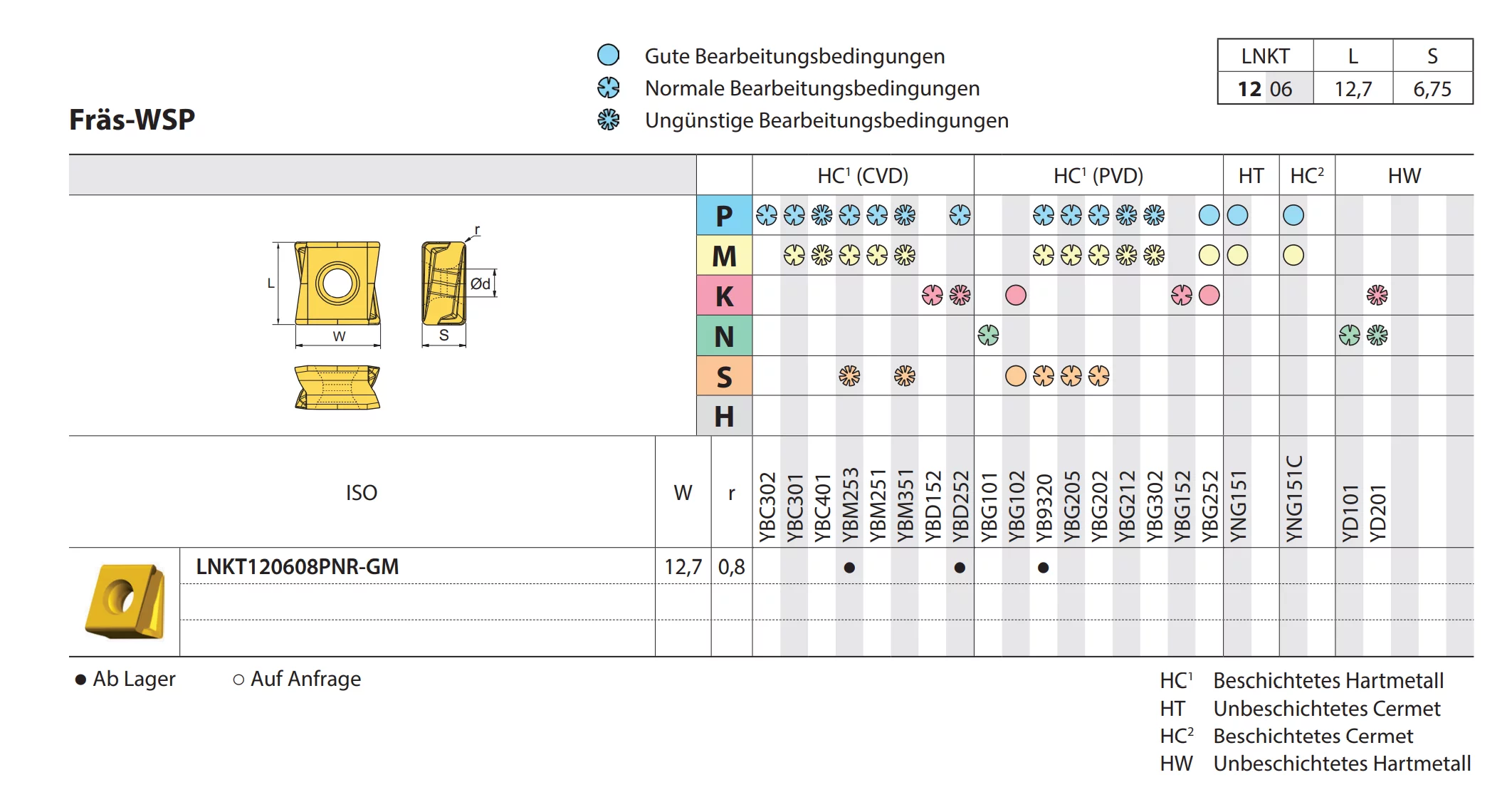Click the blue 'Gute Bearbeitungsbedingungen' legend circle
Screen dimensions: 1512x812
(x=608, y=55)
